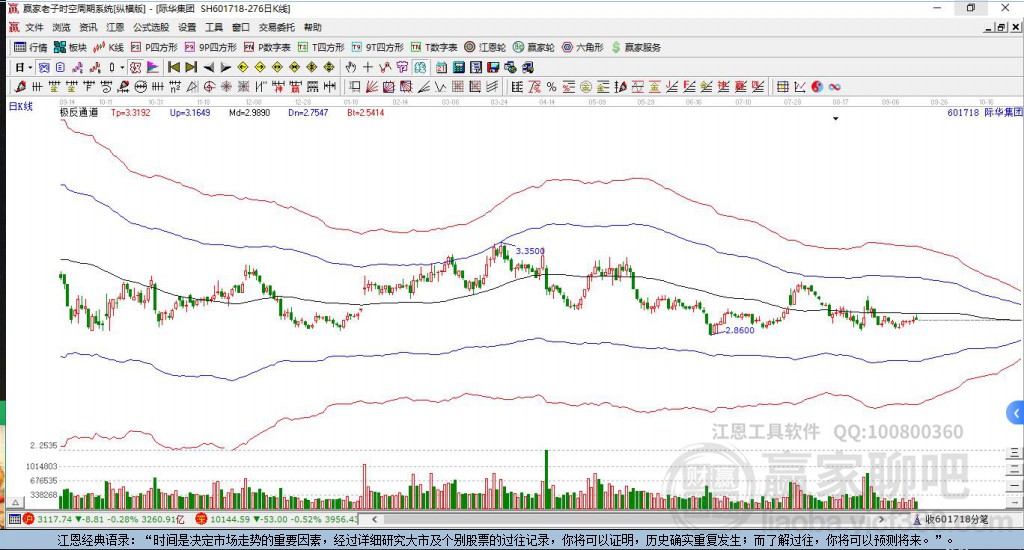
Task: Click the 行情 toolbar button
Action: coord(31,47)
